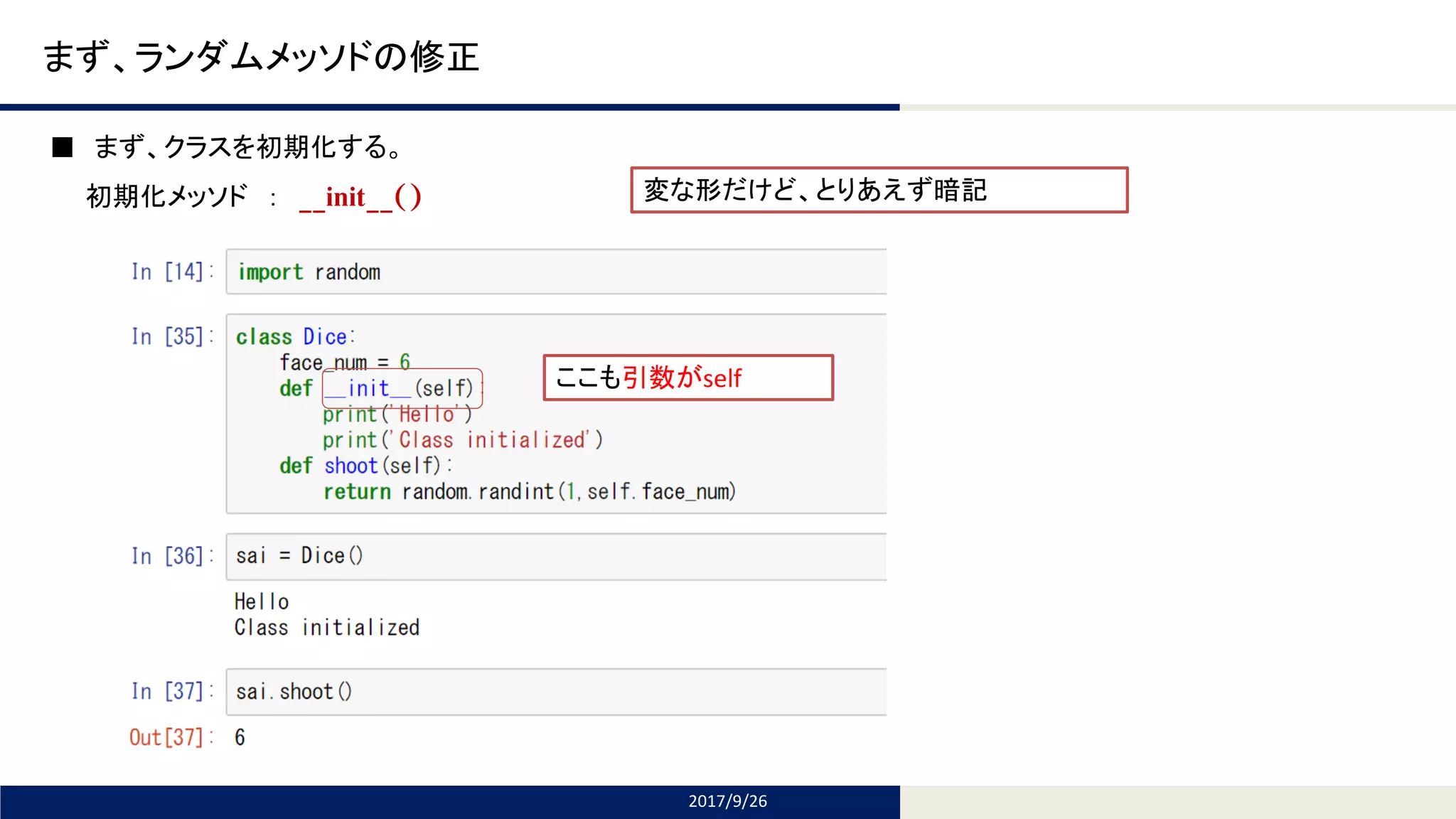Click the In [37] prompt label

tap(173, 691)
